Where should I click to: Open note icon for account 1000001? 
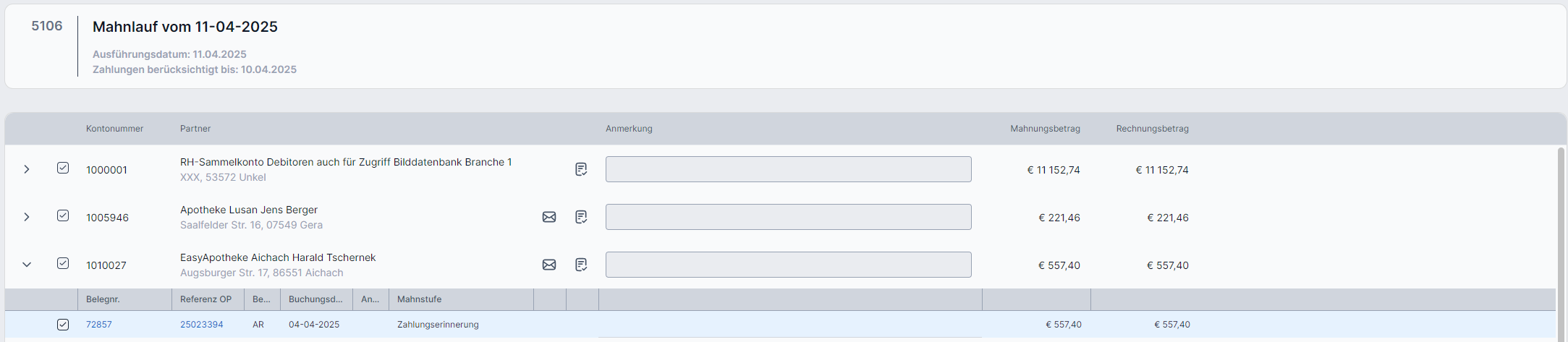580,169
